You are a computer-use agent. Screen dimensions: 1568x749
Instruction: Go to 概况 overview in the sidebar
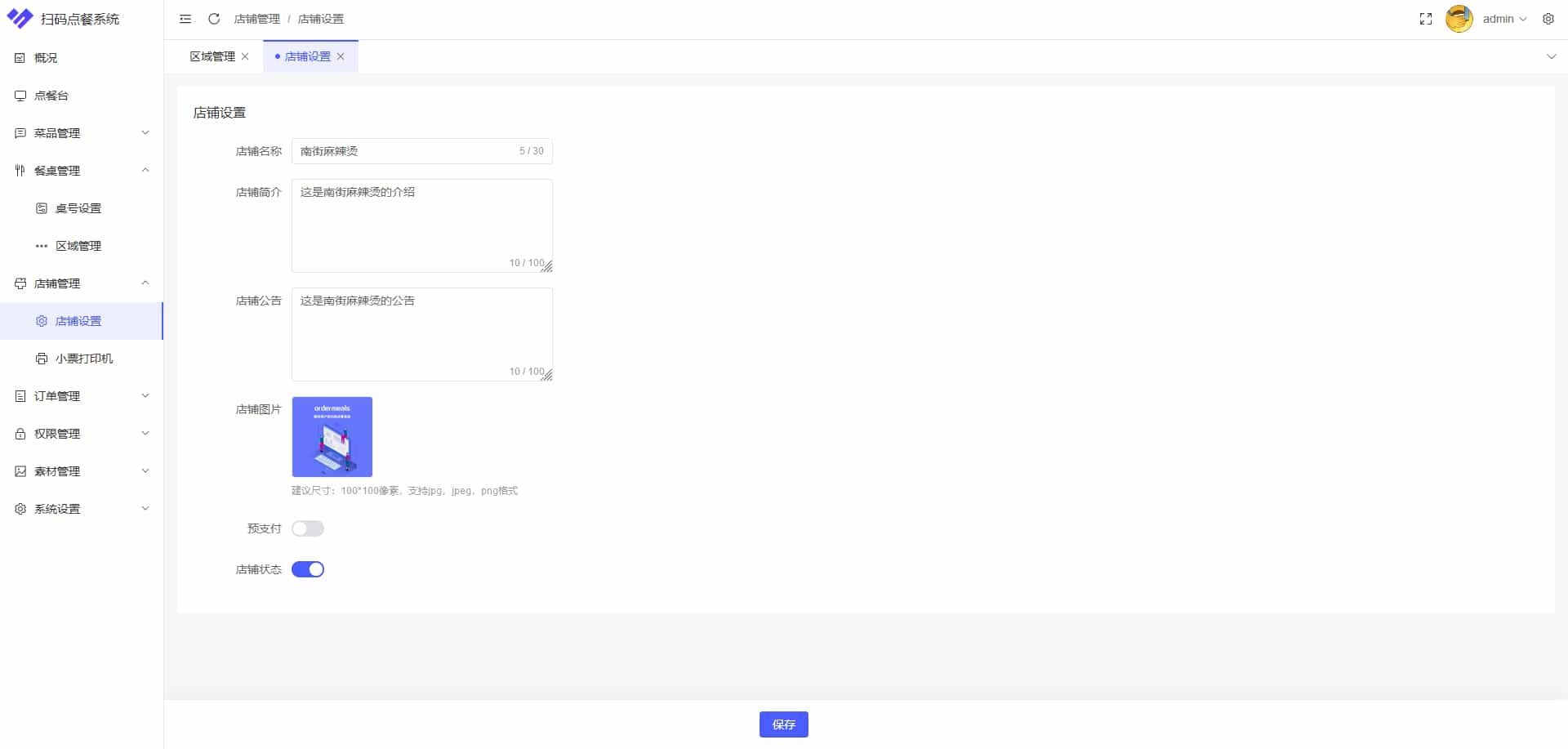[46, 58]
